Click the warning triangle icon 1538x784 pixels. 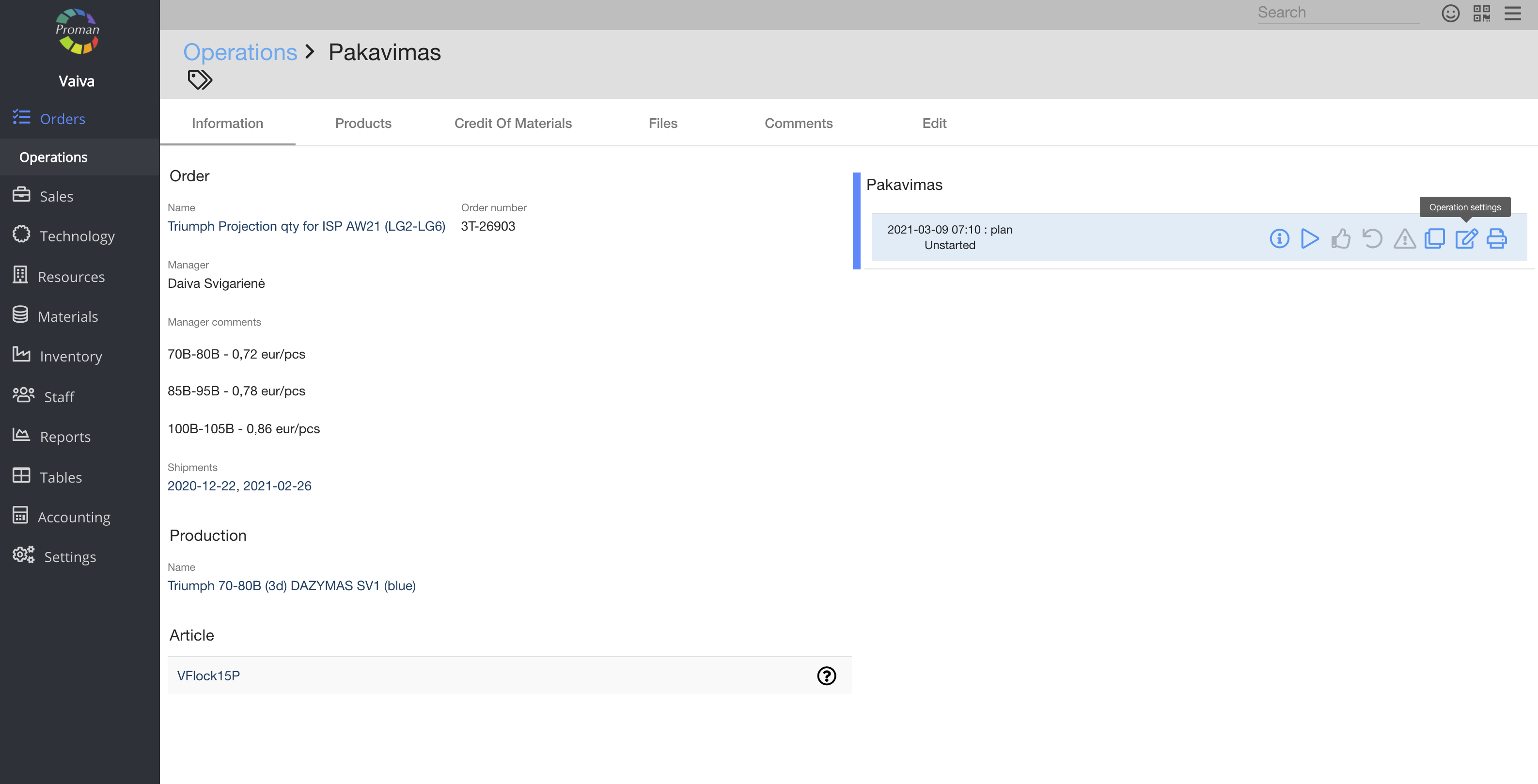[1404, 238]
